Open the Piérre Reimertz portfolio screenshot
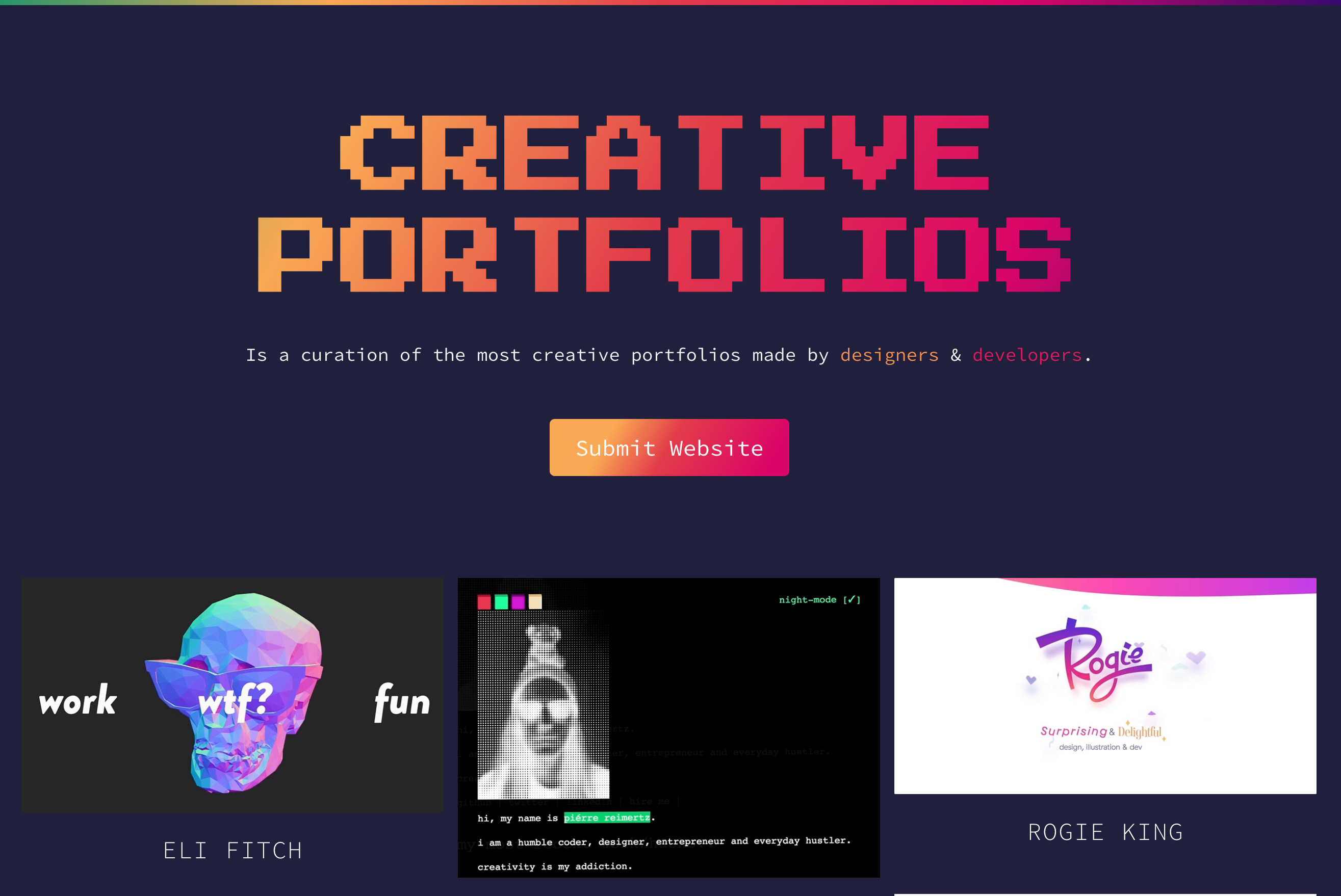Viewport: 1341px width, 896px height. [x=669, y=727]
